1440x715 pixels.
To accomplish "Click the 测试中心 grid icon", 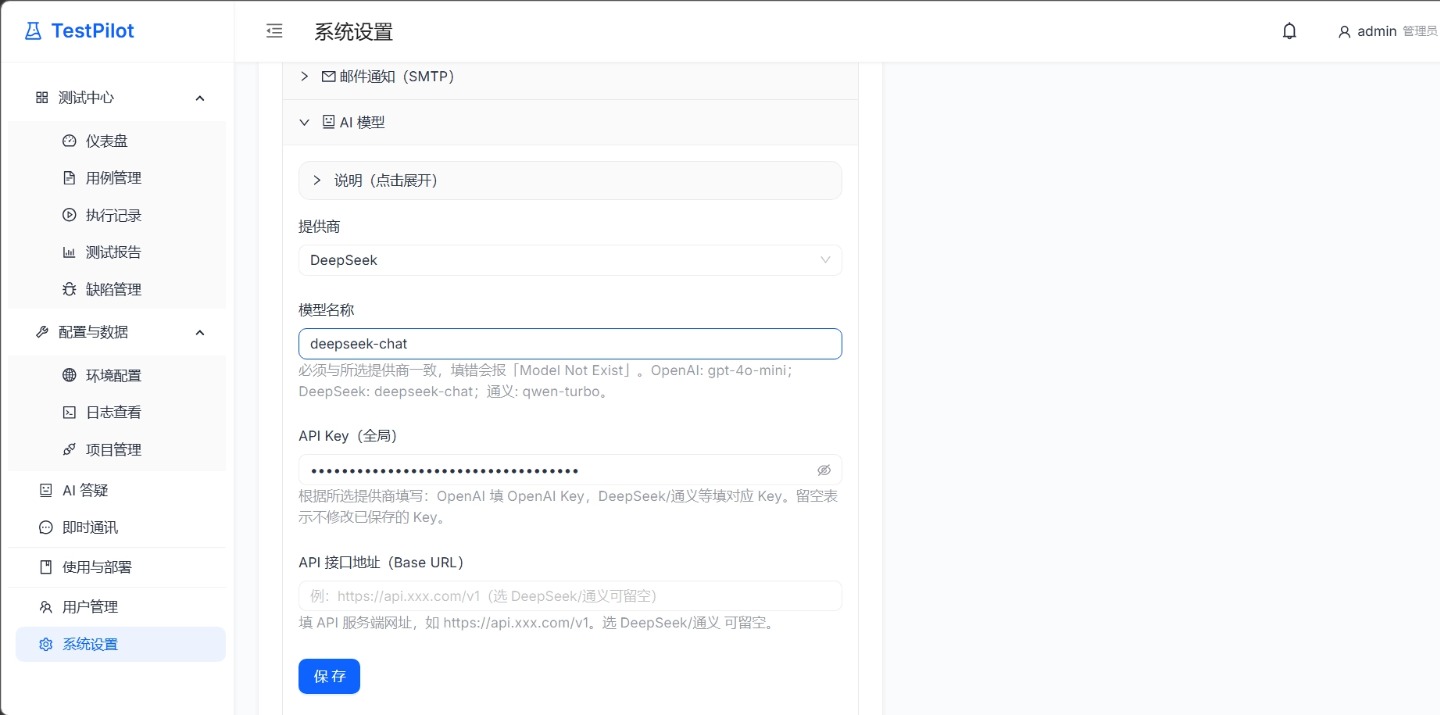I will (42, 98).
